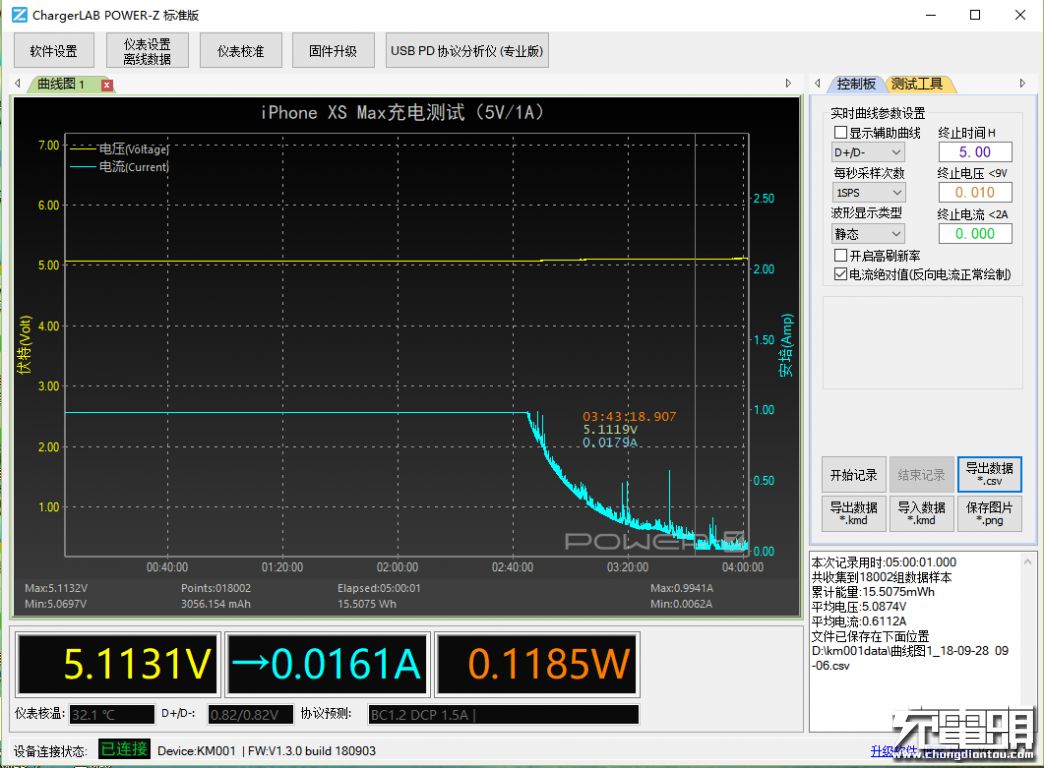Click Device:KM001 firmware status text
1044x768 pixels.
(x=266, y=751)
